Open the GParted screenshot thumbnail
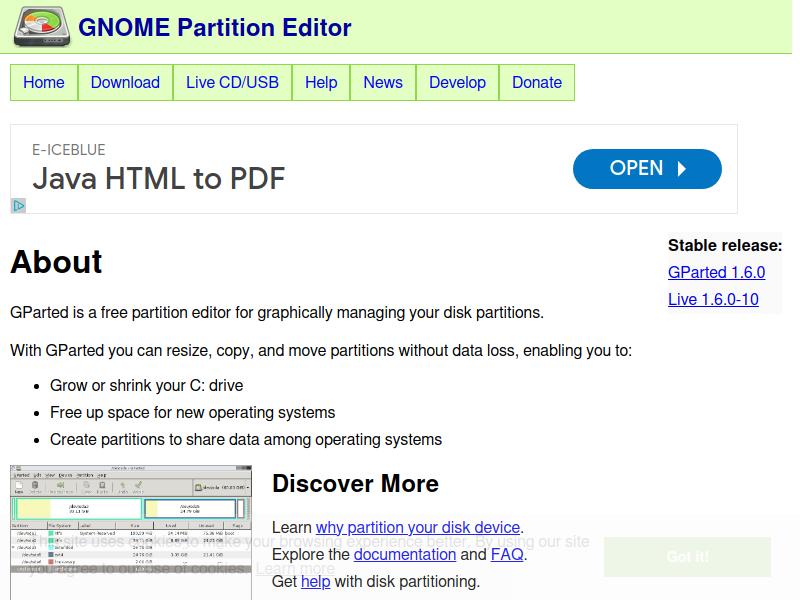The height and width of the screenshot is (600, 800). (x=131, y=532)
